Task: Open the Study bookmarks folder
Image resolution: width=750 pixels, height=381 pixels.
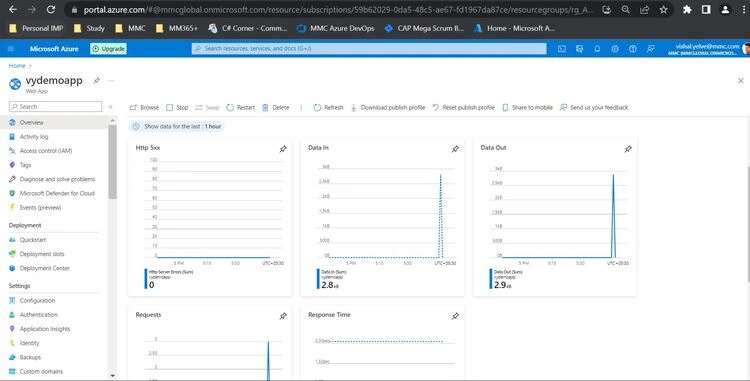Action: tap(89, 28)
